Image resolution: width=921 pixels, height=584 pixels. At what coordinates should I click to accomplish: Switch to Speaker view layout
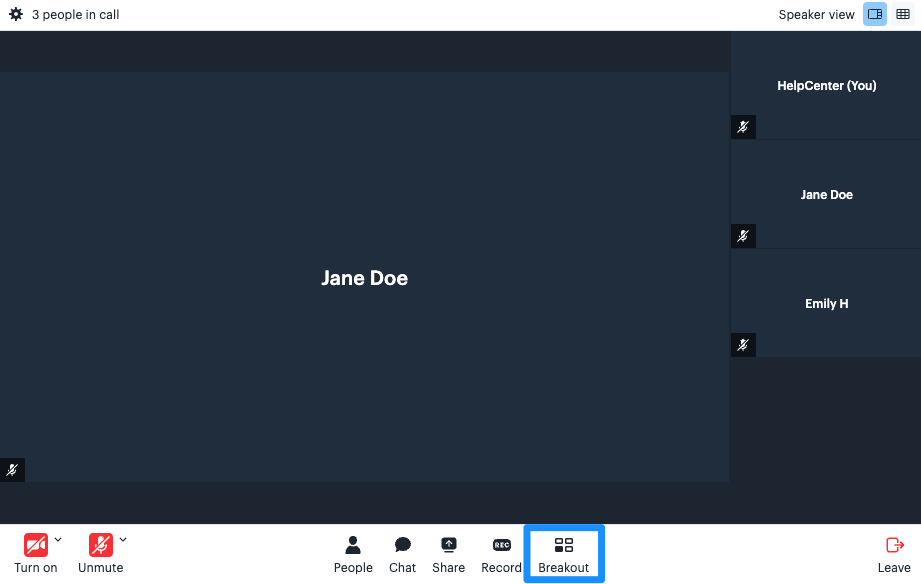875,14
